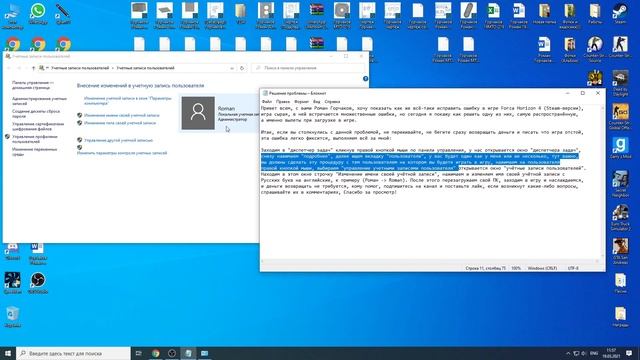Open the Формат menu in Notepad
The image size is (640, 360).
(302, 102)
